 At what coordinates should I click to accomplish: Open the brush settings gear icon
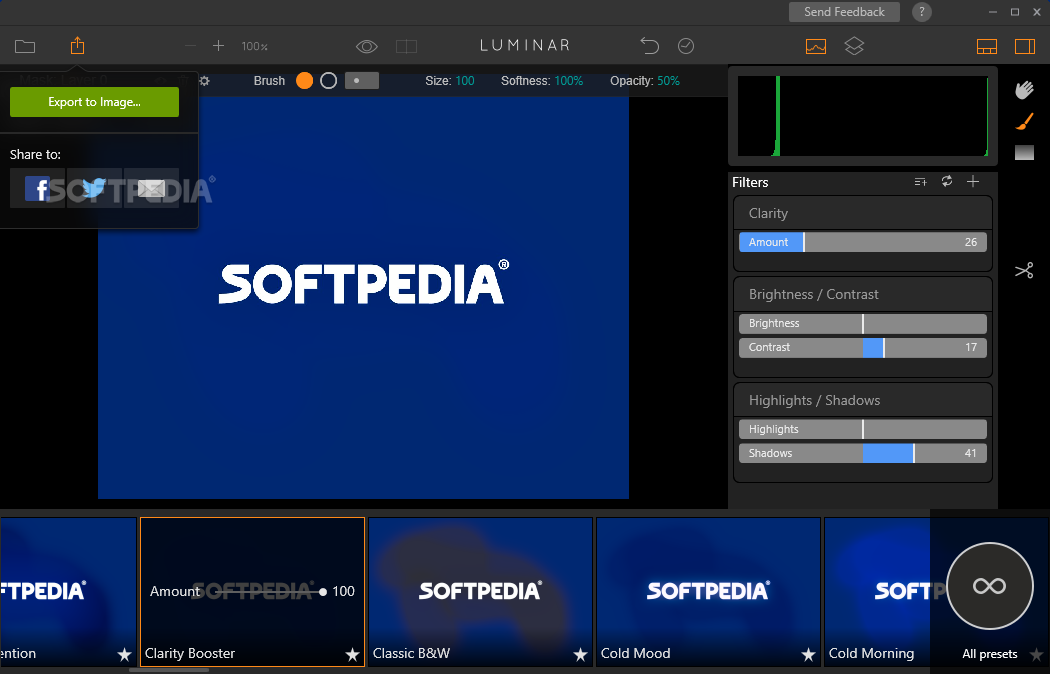(205, 81)
